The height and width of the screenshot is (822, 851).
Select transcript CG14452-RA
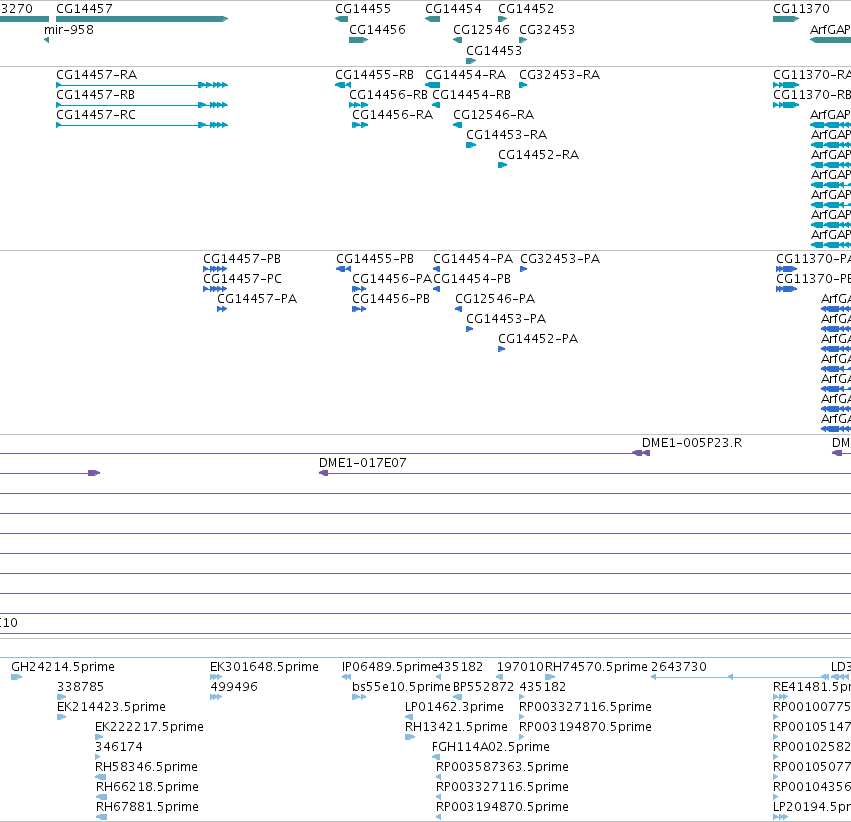539,155
